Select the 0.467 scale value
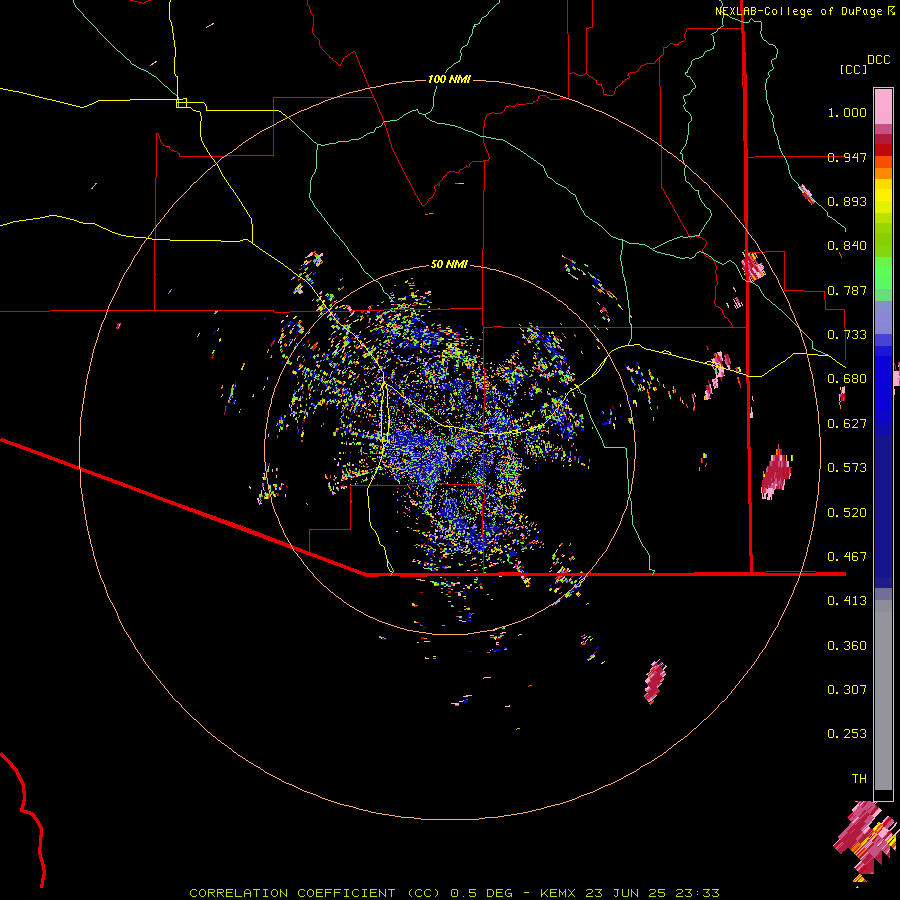The image size is (900, 900). (847, 557)
